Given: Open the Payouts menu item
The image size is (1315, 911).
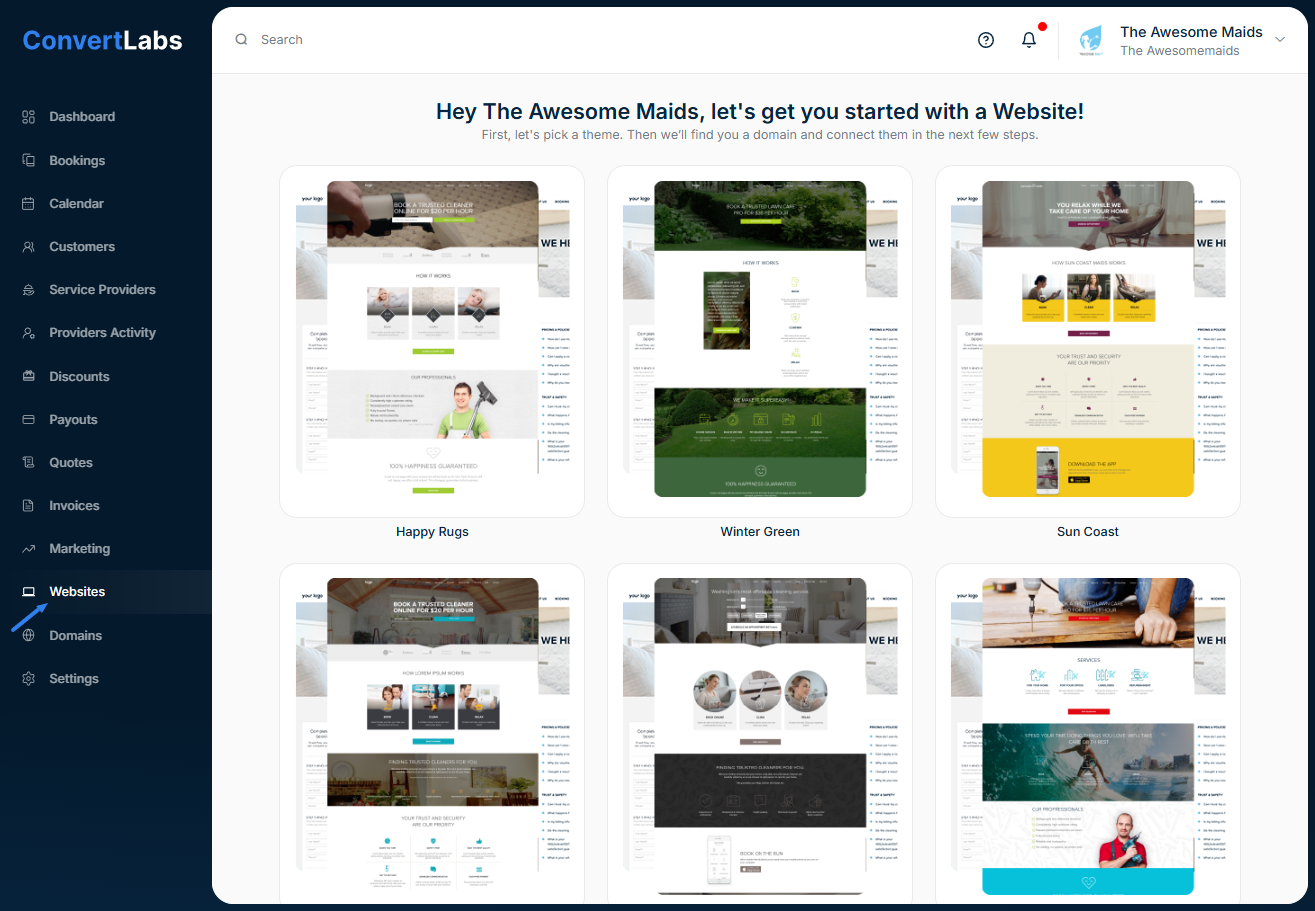Looking at the screenshot, I should pos(73,420).
